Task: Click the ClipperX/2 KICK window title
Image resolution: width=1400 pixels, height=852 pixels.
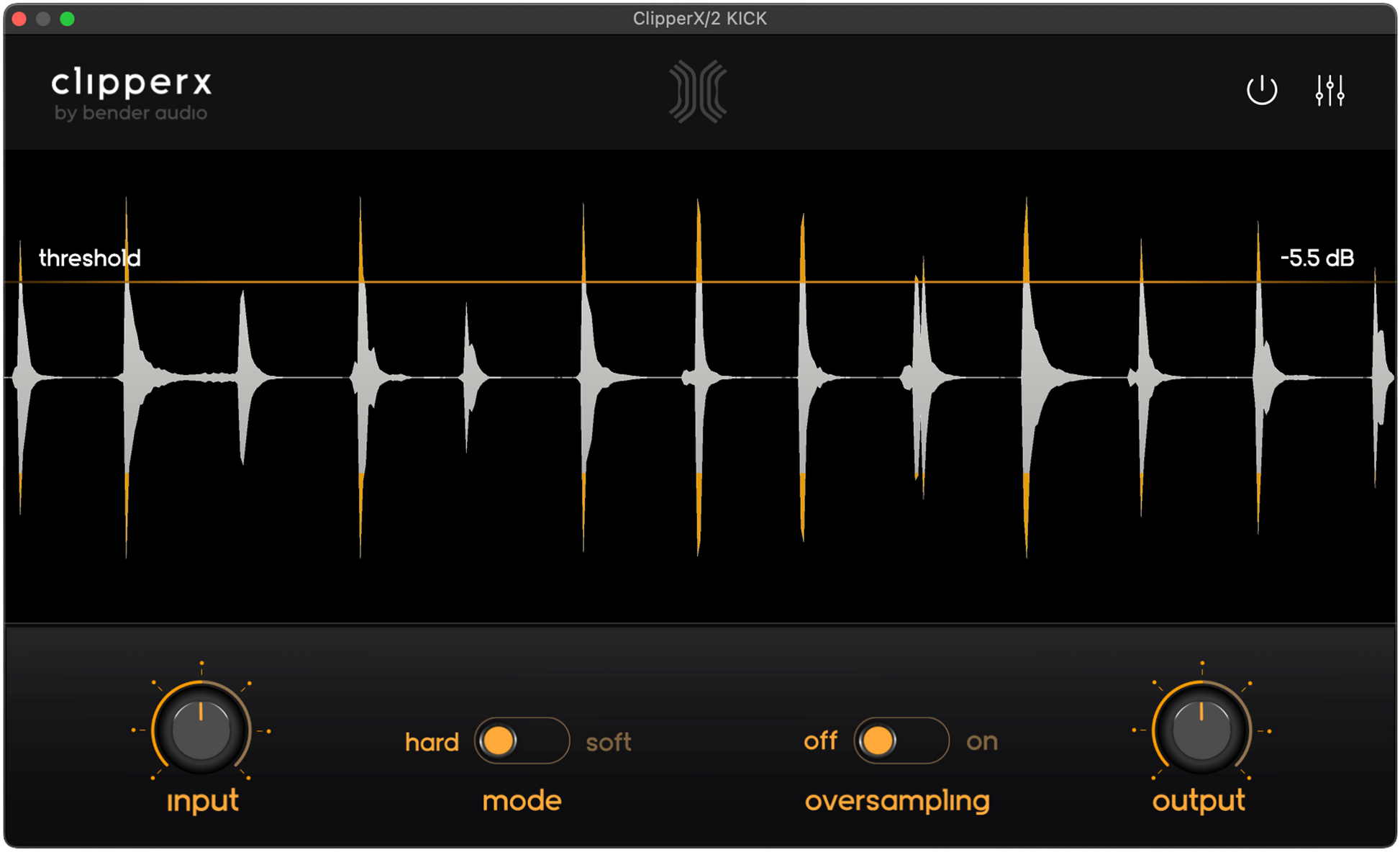Action: pyautogui.click(x=700, y=19)
